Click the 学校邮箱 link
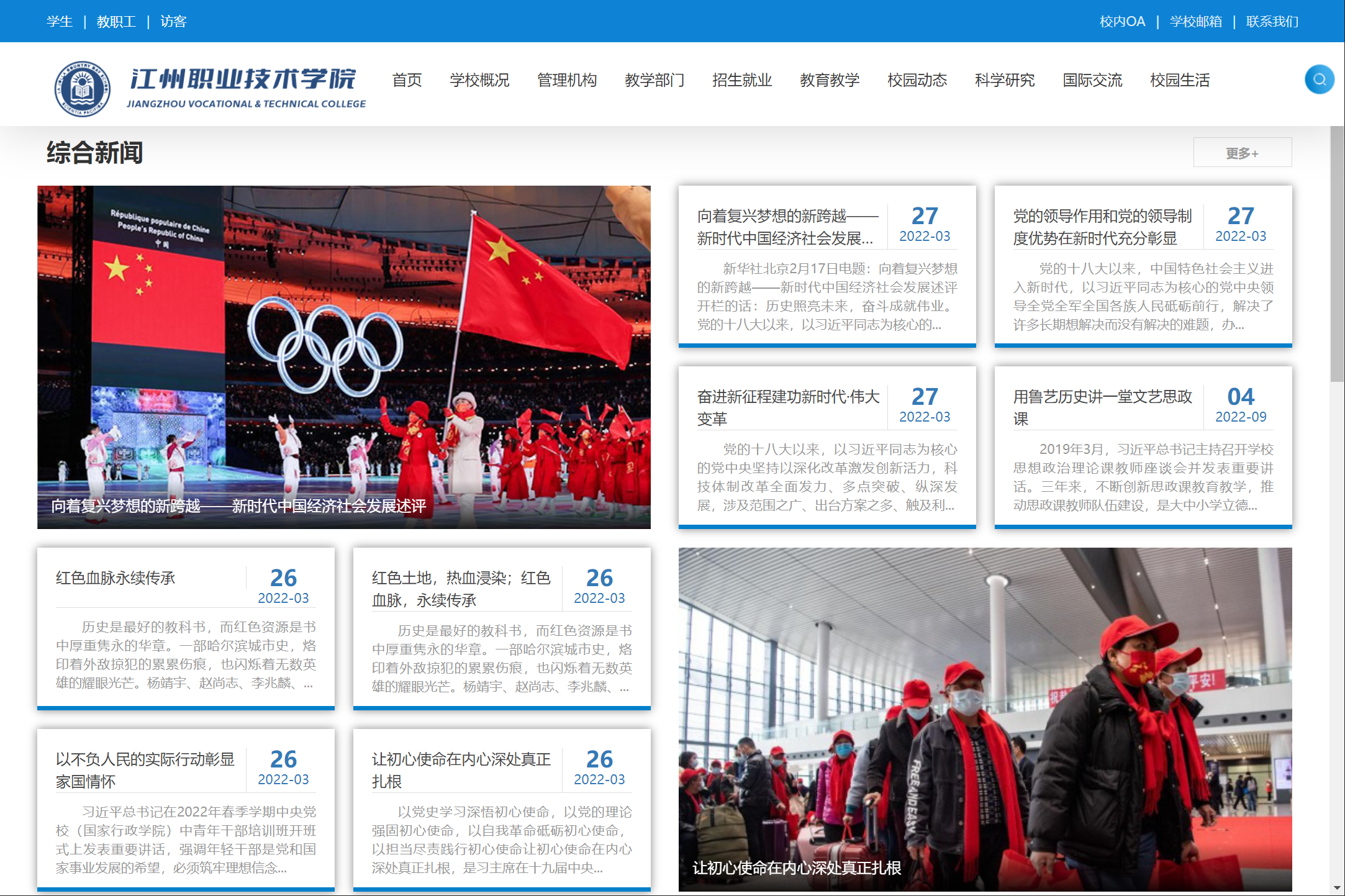 click(x=1195, y=22)
